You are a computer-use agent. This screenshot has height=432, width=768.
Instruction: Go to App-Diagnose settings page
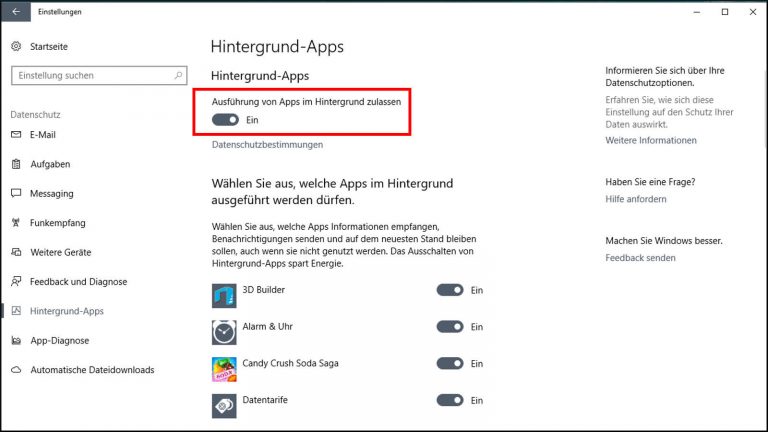pyautogui.click(x=59, y=340)
